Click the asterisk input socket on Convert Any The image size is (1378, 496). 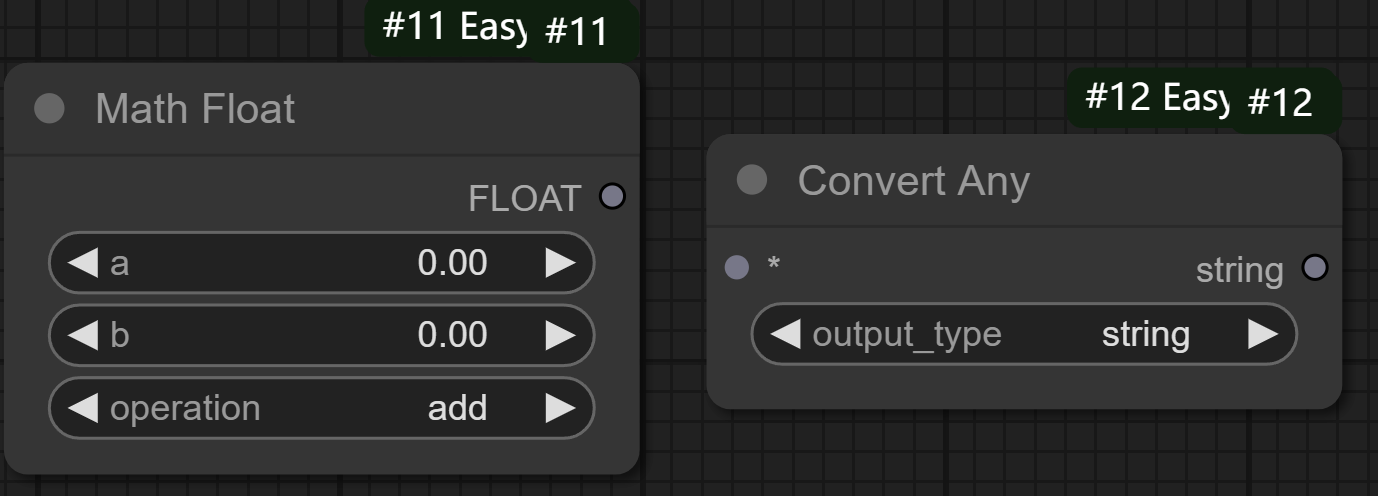coord(736,268)
